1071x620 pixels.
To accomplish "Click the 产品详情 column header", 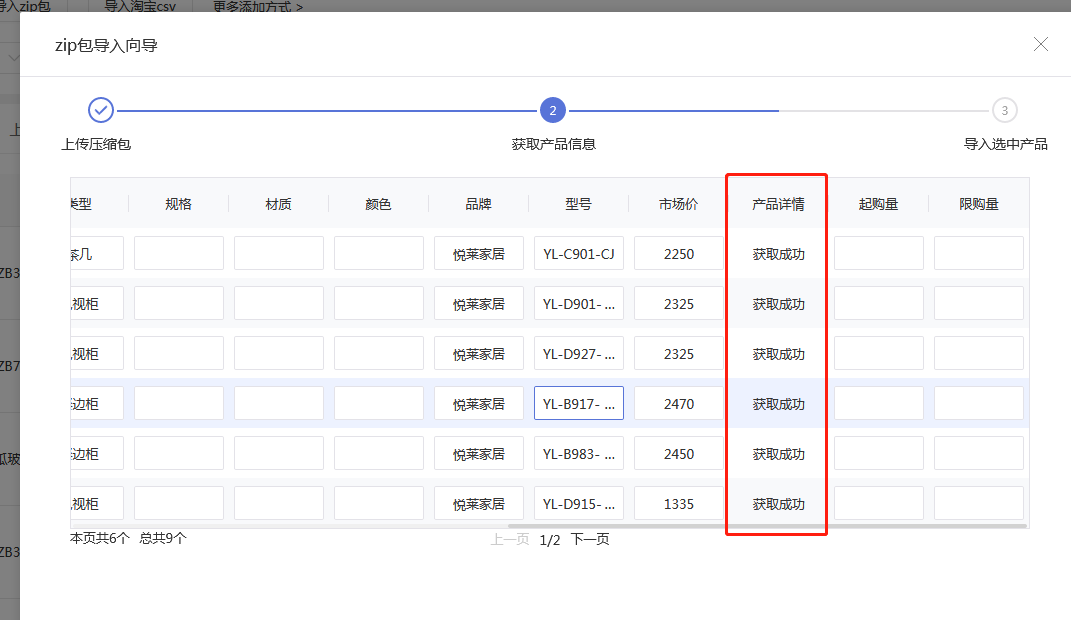I will point(778,204).
